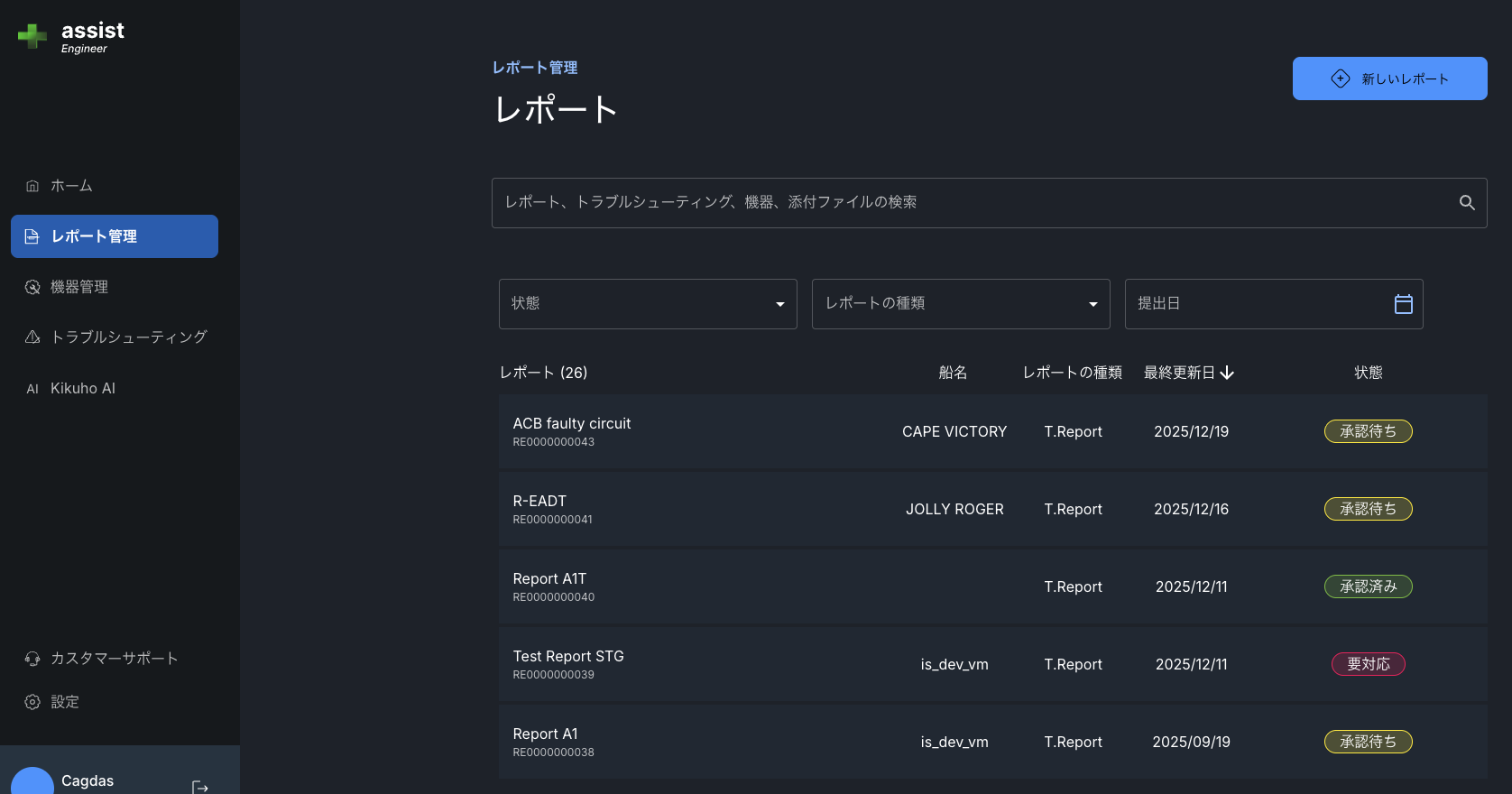Screen dimensions: 1512x794
Task: Click the 要対応 status badge
Action: [1369, 664]
